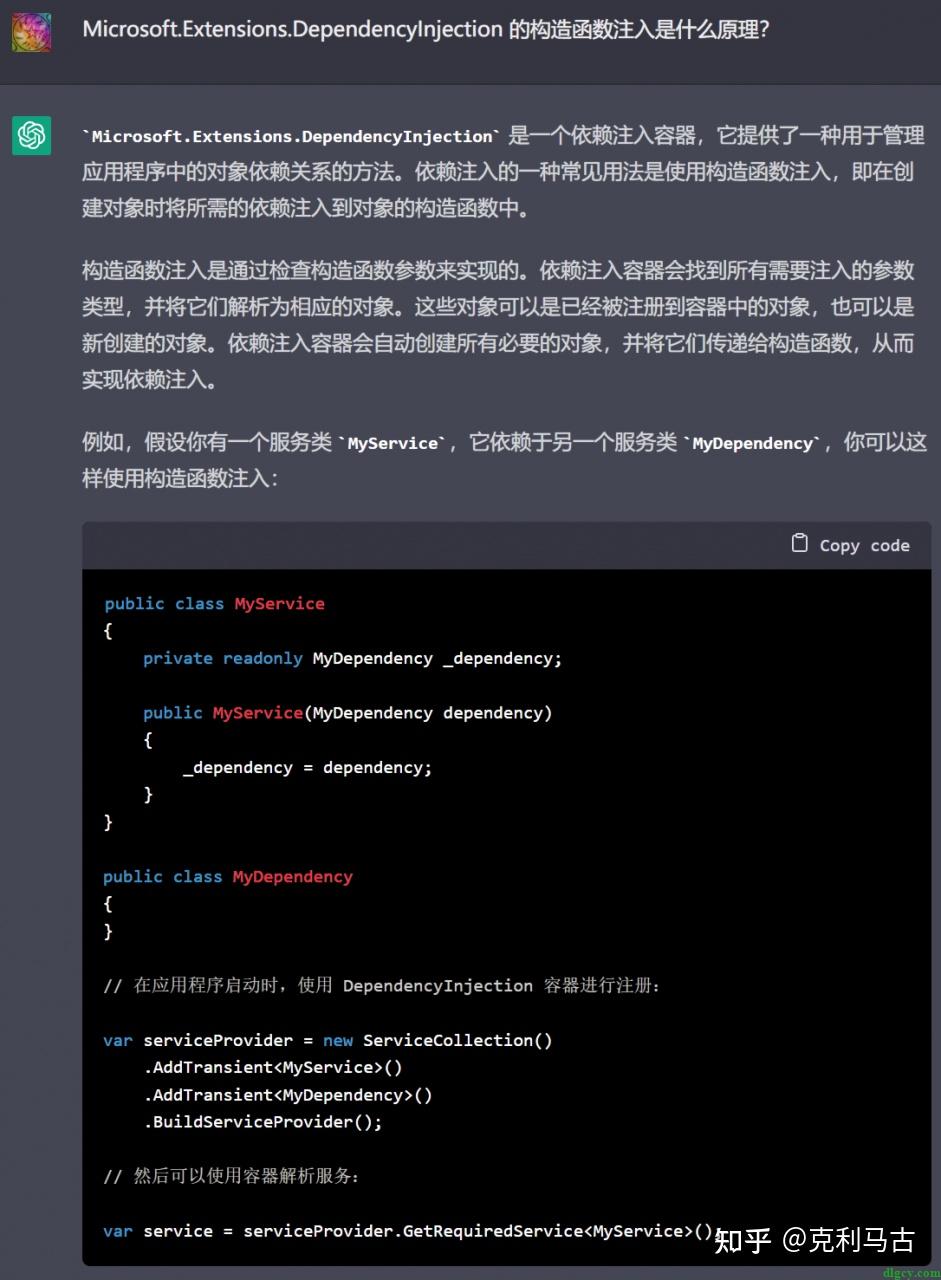
Task: Select the MyService class name in code
Action: coord(279,603)
